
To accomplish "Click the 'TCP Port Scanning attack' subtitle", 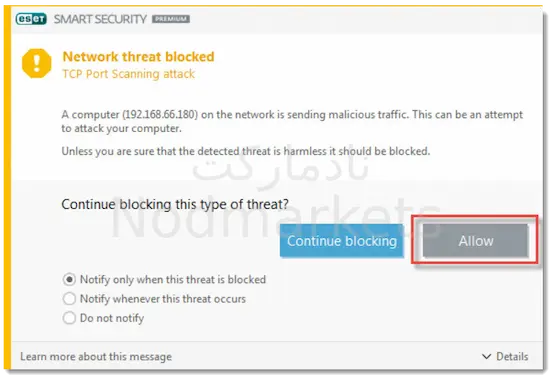I will tap(128, 74).
